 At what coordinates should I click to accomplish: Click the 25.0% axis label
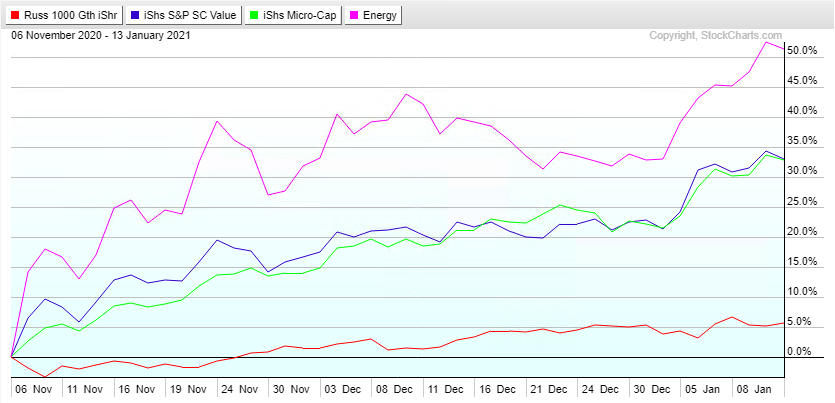click(803, 202)
